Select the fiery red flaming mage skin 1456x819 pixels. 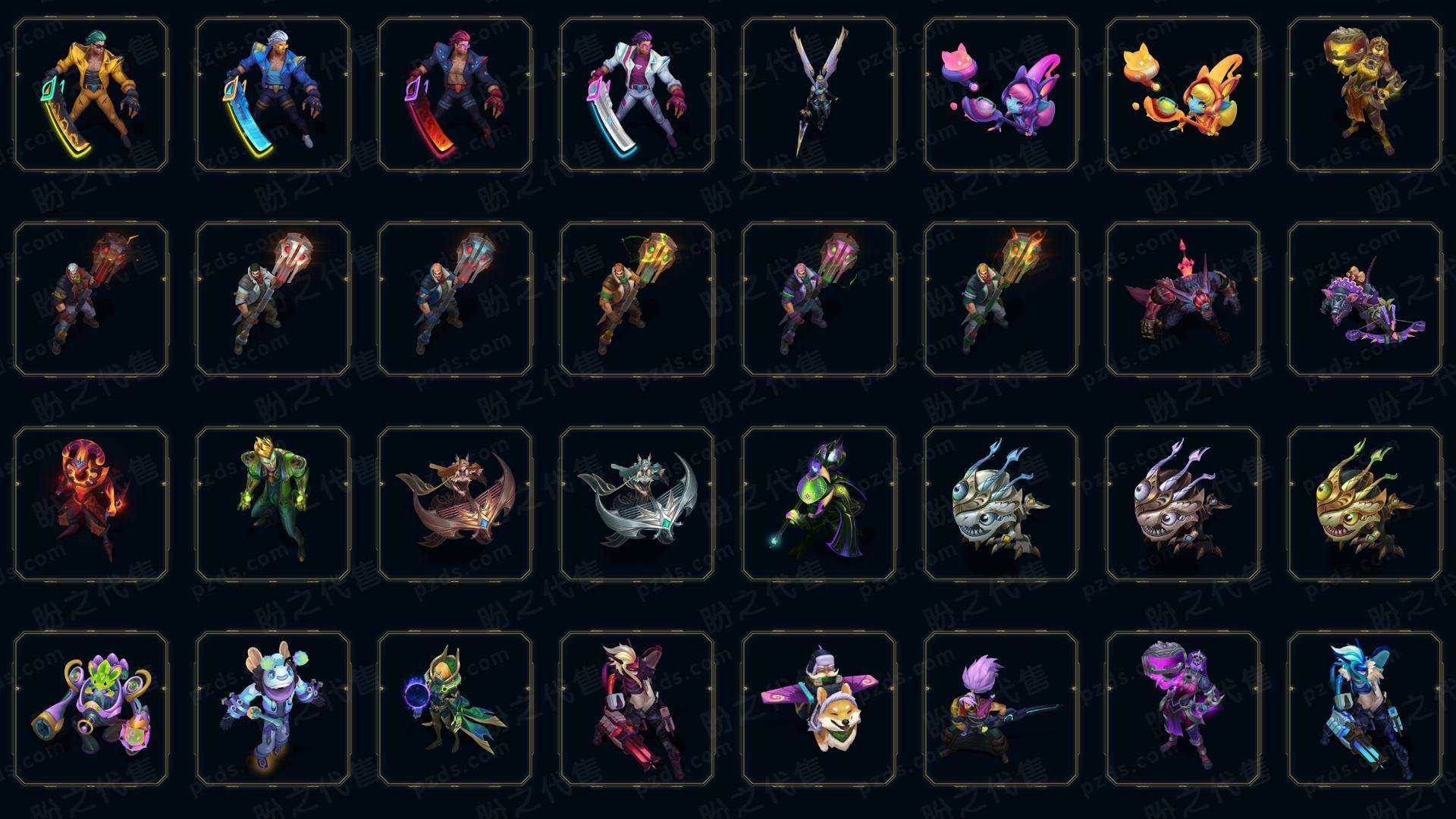(91, 504)
